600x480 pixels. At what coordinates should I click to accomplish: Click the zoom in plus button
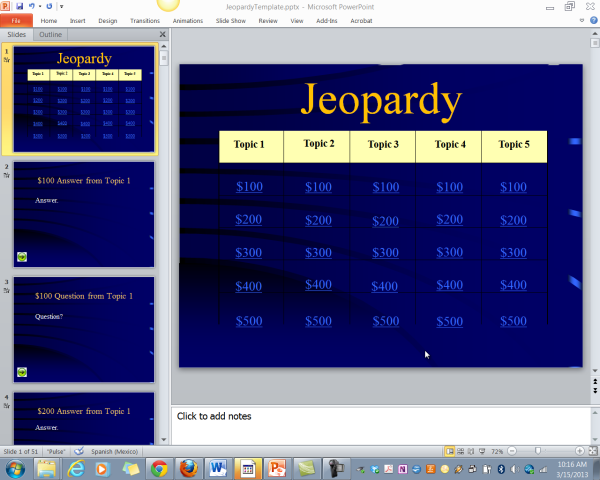click(580, 452)
